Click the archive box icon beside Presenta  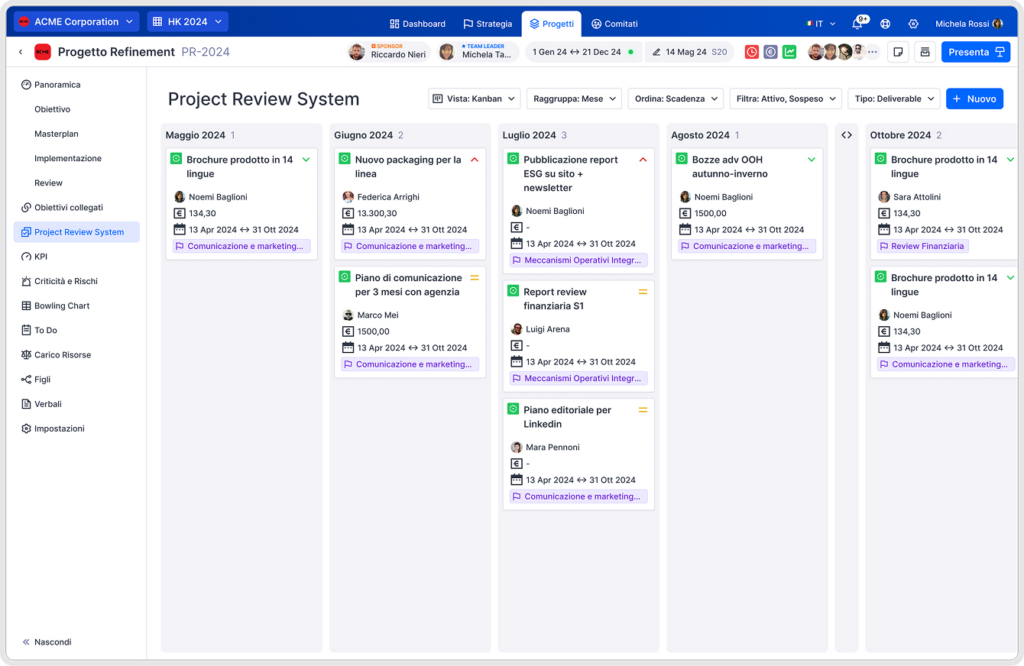(x=925, y=52)
